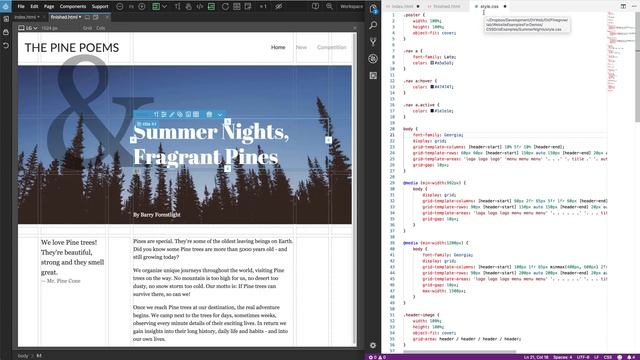Click the green page layout icon in toolbar
Screen dimensions: 640x360
(x=156, y=7)
